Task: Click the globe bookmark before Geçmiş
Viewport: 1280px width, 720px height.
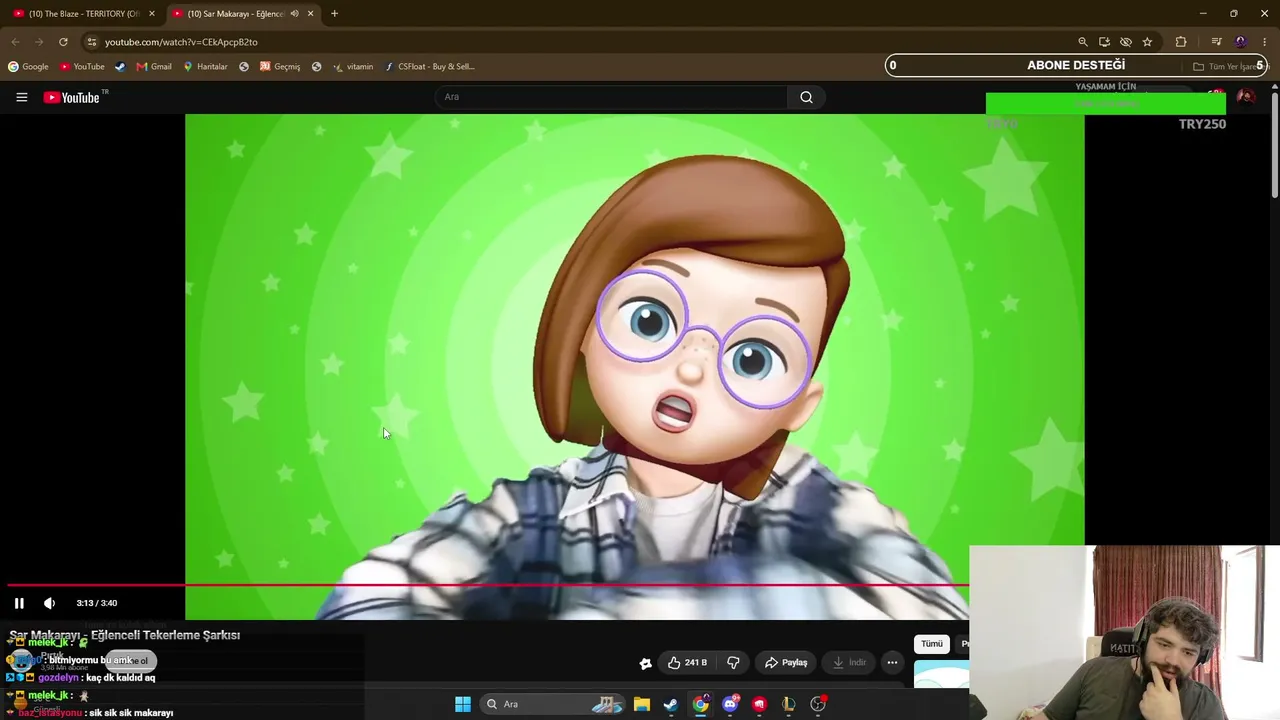Action: click(244, 67)
